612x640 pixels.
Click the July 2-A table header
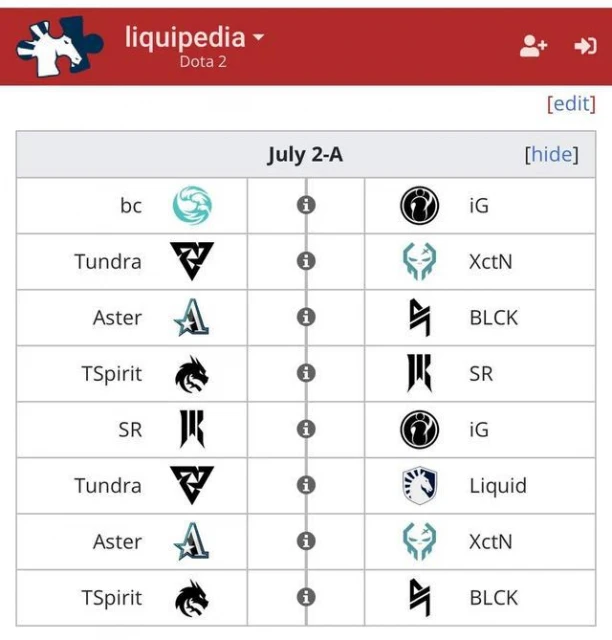305,154
